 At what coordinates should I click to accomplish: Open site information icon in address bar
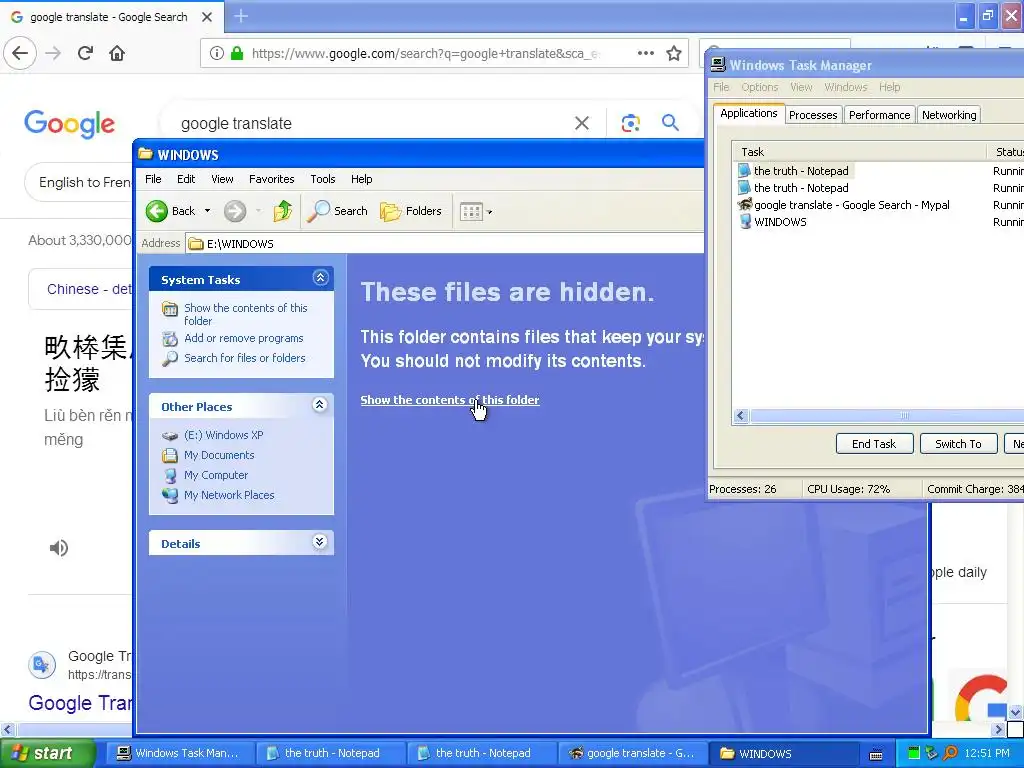[217, 54]
